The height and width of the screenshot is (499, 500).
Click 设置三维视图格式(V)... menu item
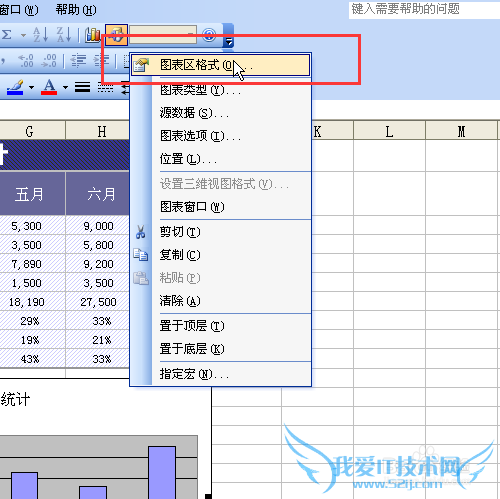pos(220,184)
